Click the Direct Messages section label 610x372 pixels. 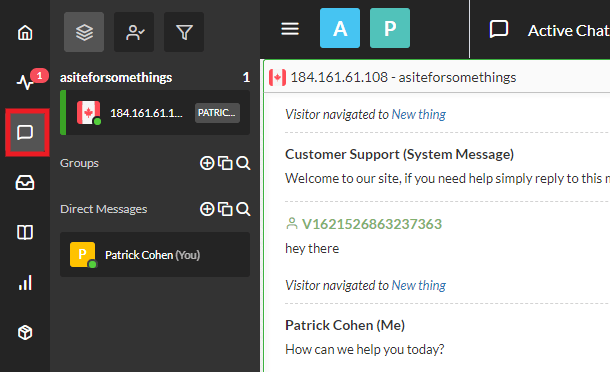pyautogui.click(x=103, y=209)
